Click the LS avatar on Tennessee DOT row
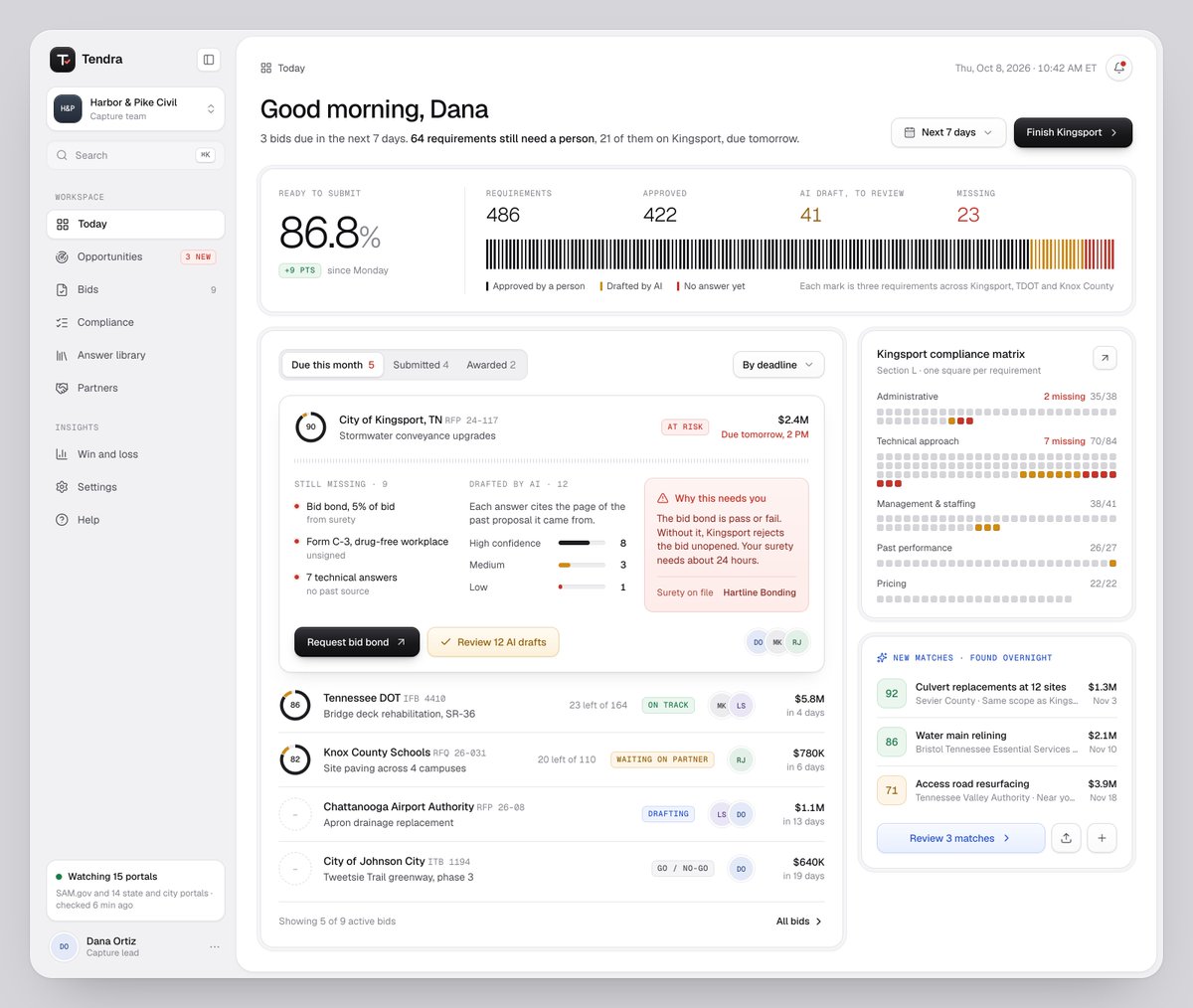The height and width of the screenshot is (1008, 1193). (742, 706)
